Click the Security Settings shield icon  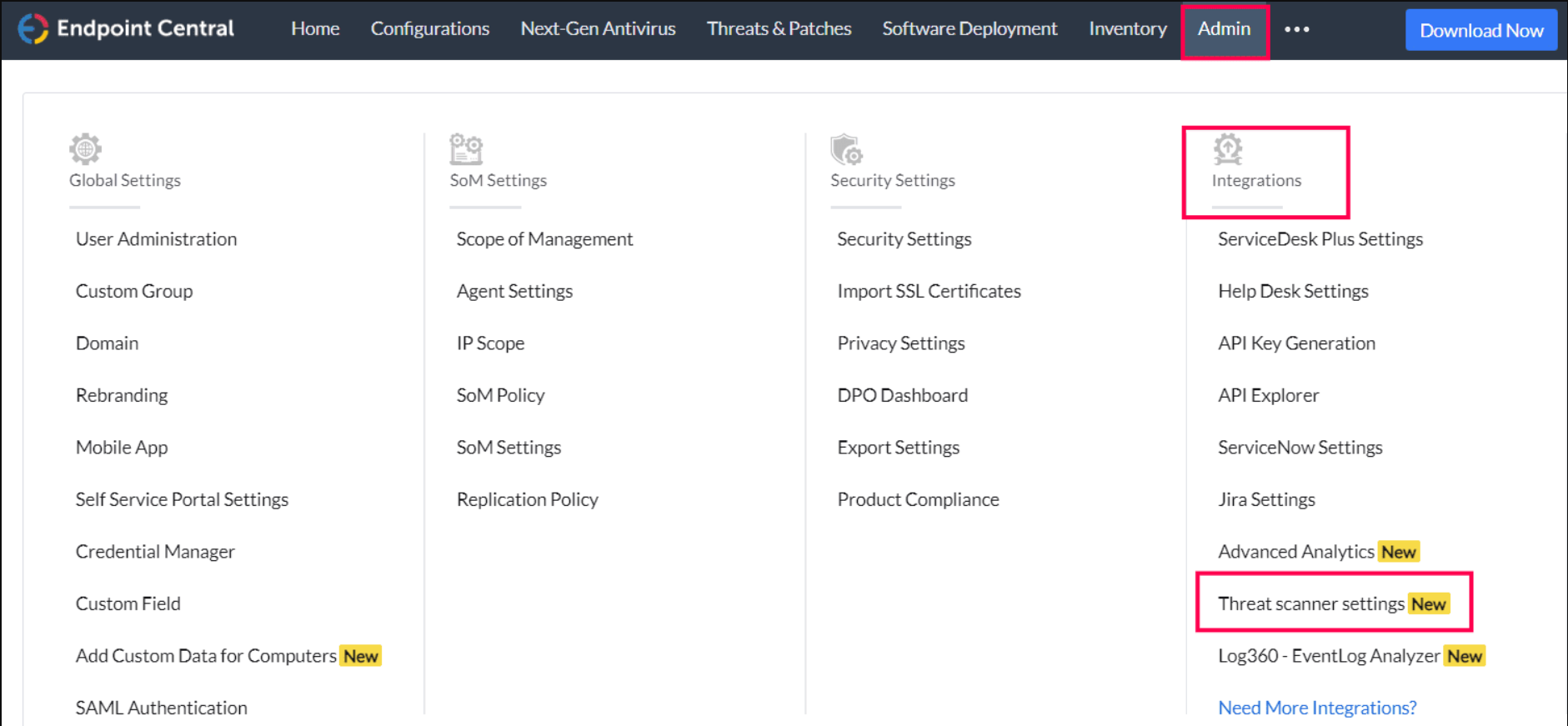click(x=846, y=149)
